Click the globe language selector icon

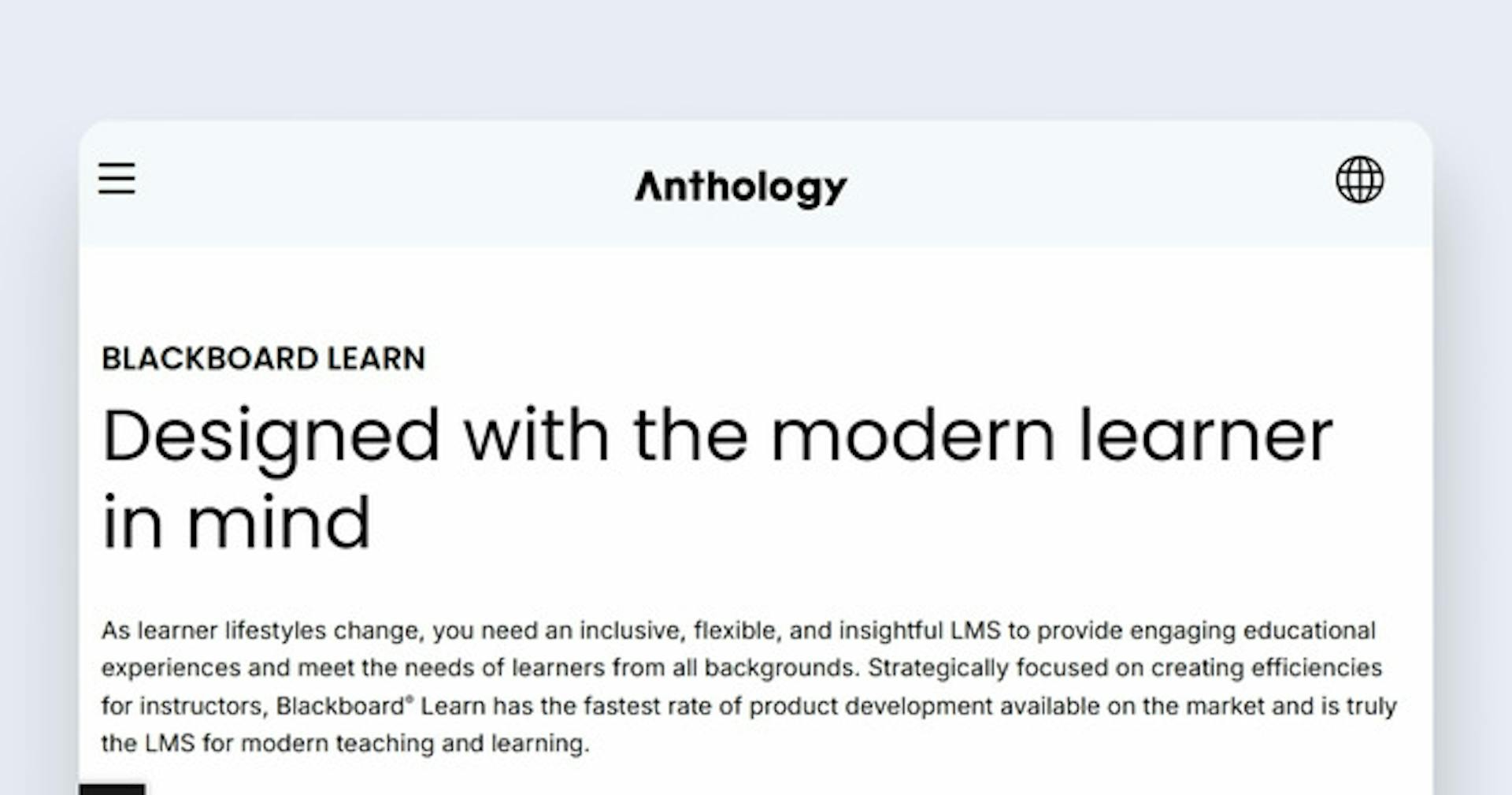point(1359,180)
